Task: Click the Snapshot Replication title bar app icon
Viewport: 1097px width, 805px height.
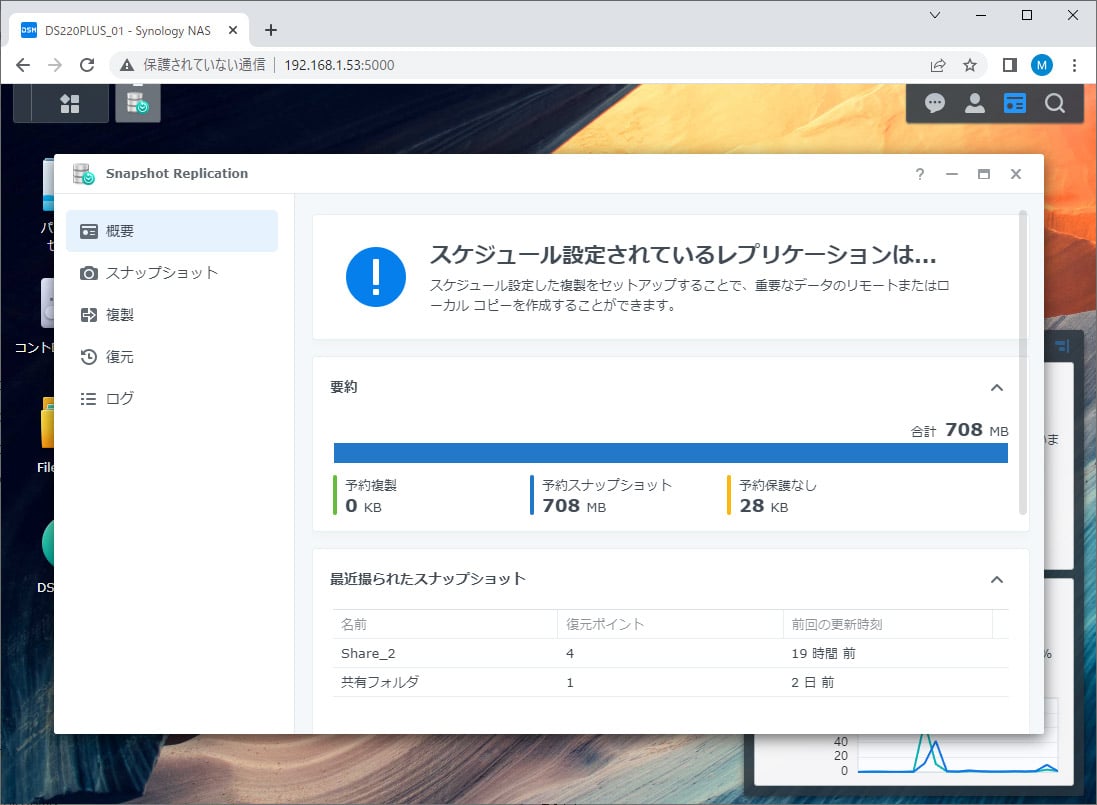Action: (x=83, y=174)
